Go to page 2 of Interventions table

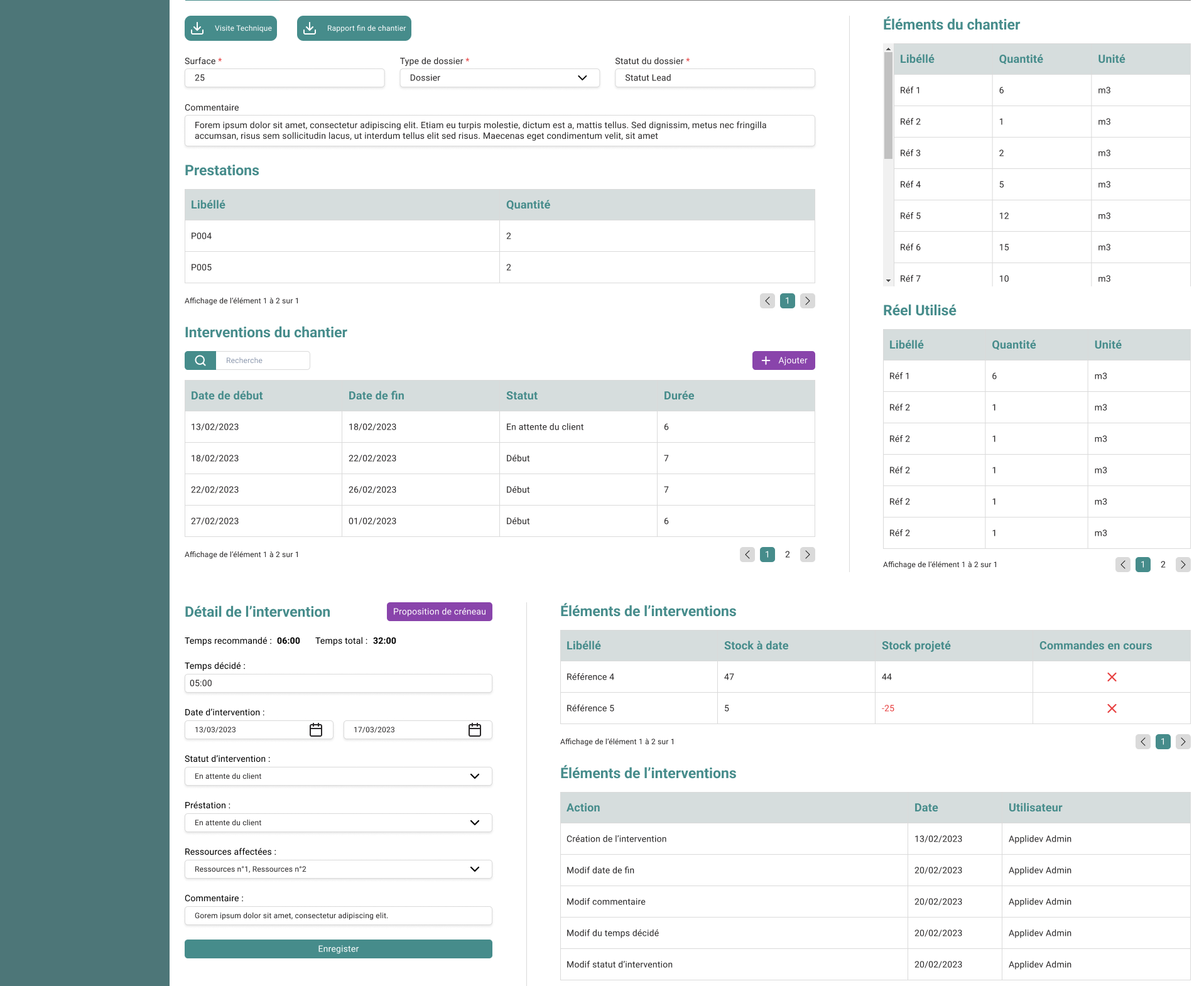788,555
